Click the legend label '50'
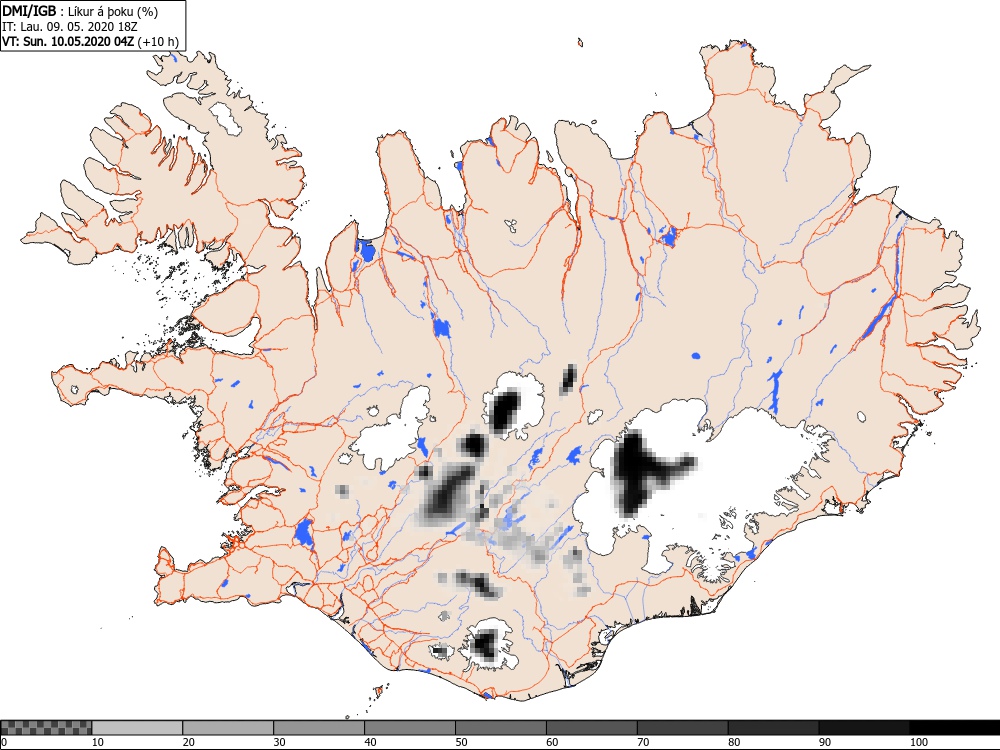The height and width of the screenshot is (750, 1000). click(461, 742)
